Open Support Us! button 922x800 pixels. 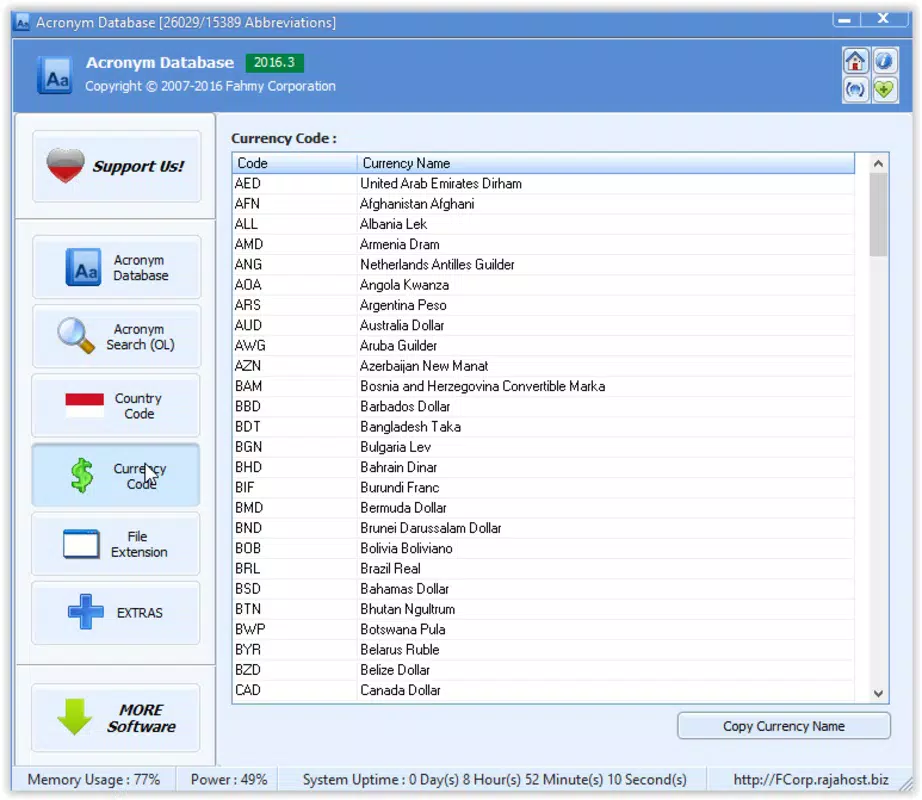116,166
